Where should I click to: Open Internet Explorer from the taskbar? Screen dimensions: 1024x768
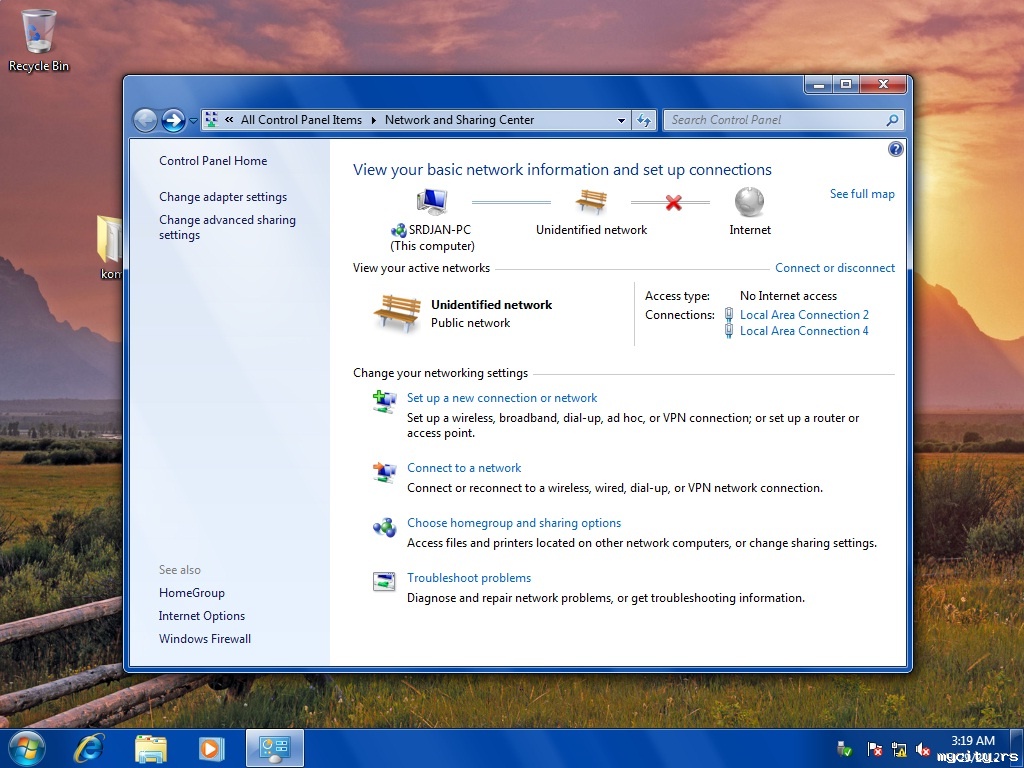coord(91,747)
